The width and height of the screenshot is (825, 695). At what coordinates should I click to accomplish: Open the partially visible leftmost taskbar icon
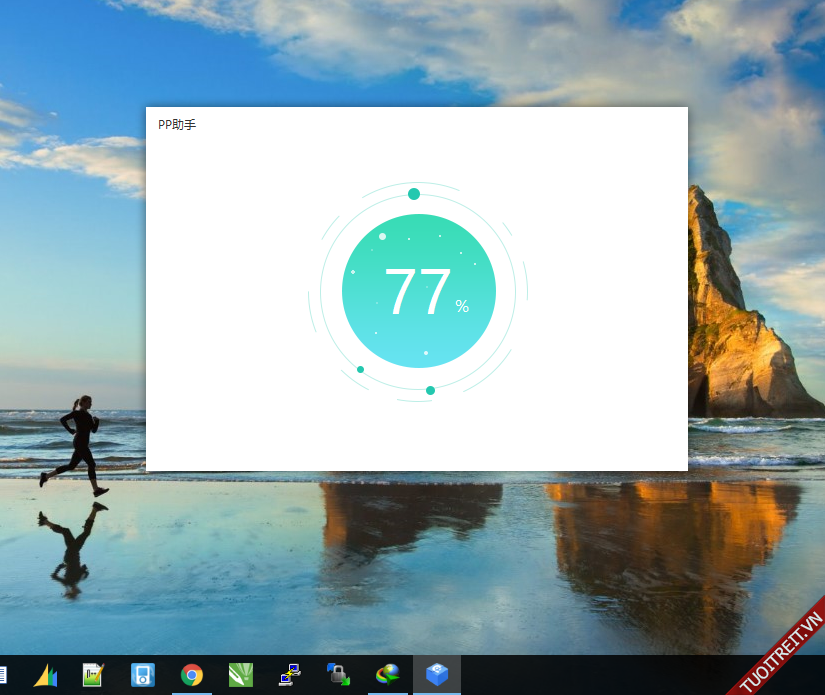pos(3,675)
